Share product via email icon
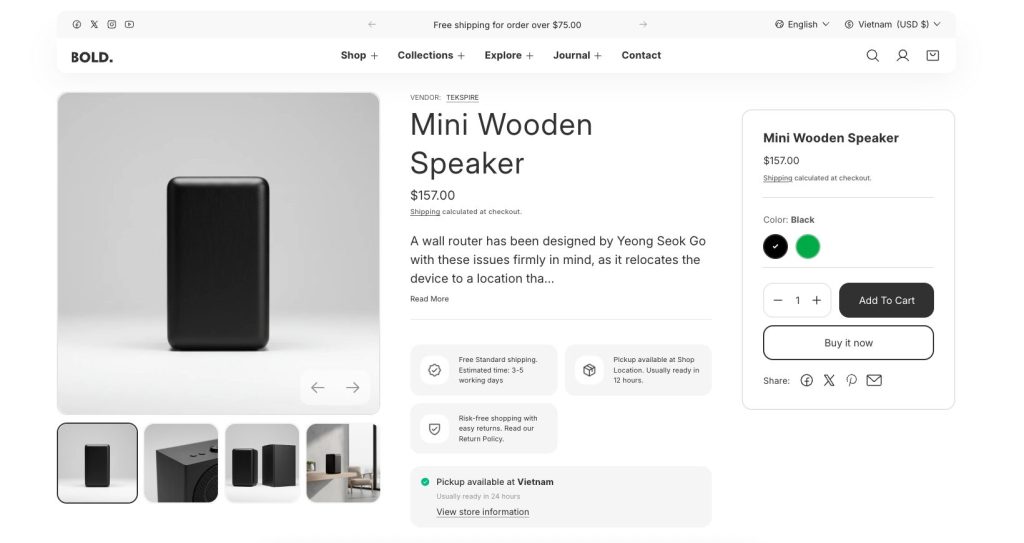Image resolution: width=1024 pixels, height=543 pixels. [x=874, y=381]
